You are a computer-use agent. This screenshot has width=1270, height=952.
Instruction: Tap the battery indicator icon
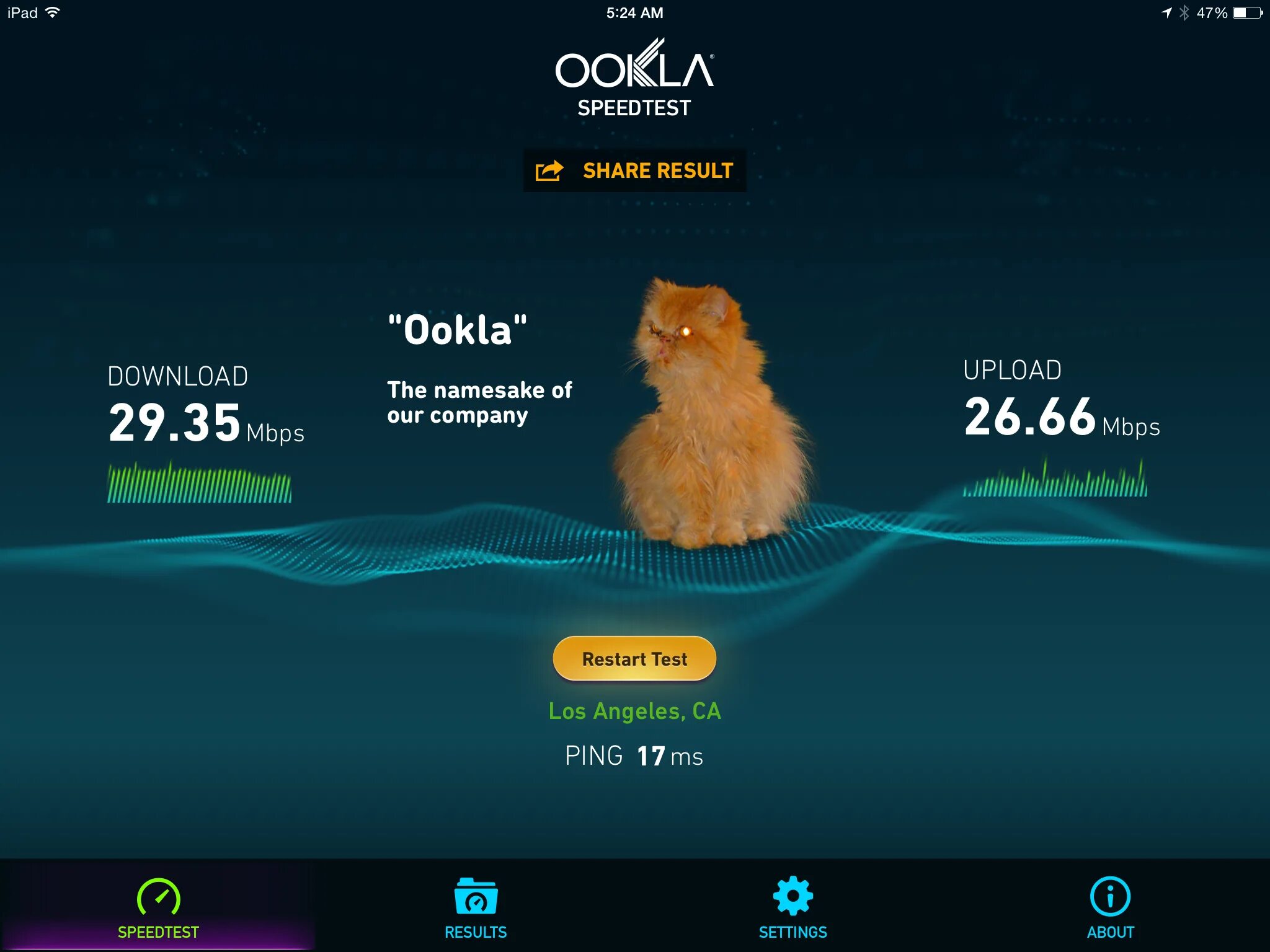coord(1248,12)
